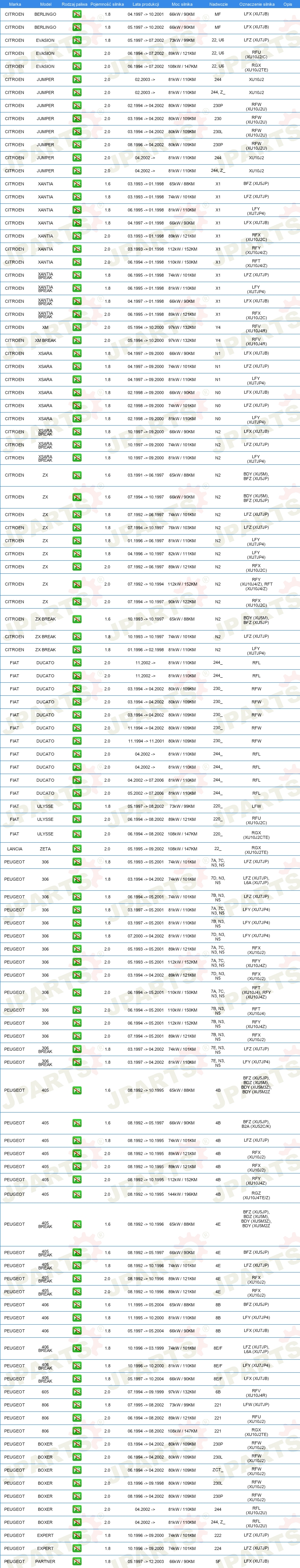Click the 'Lata produkcji' column header
This screenshot has height=1568, width=300.
click(x=145, y=4)
